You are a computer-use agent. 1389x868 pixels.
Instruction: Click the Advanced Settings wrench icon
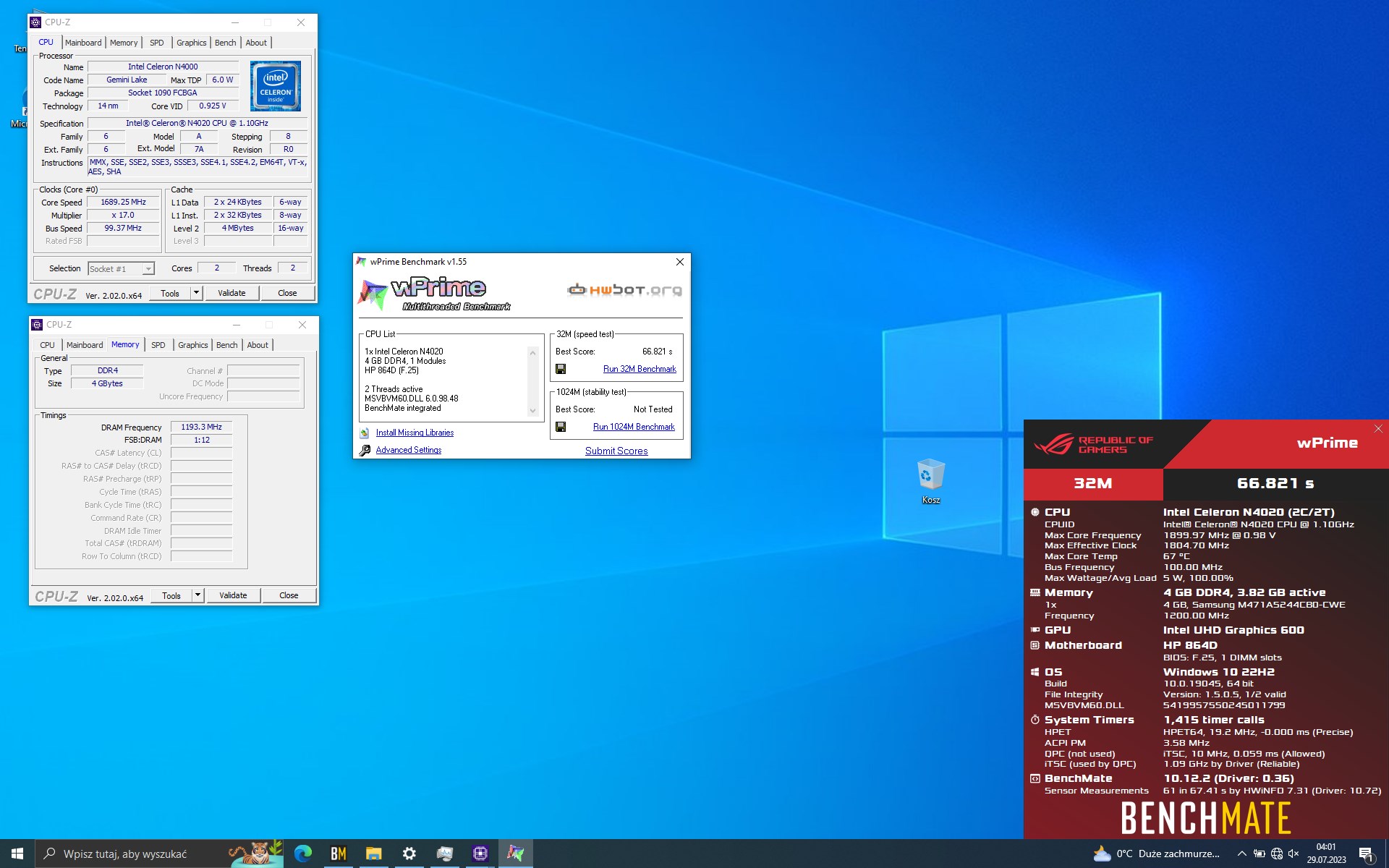[365, 450]
